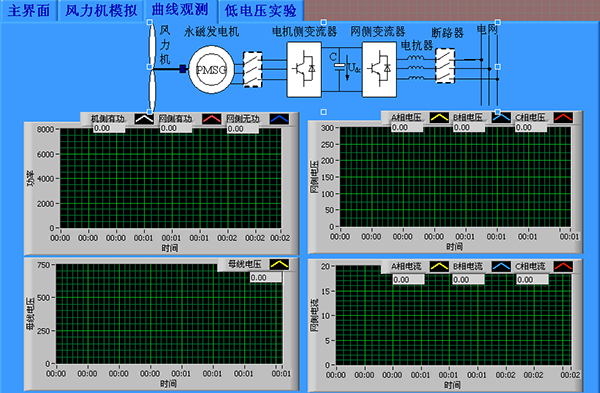Select the 曲线观测 tab
Image resolution: width=600 pixels, height=393 pixels.
(180, 10)
